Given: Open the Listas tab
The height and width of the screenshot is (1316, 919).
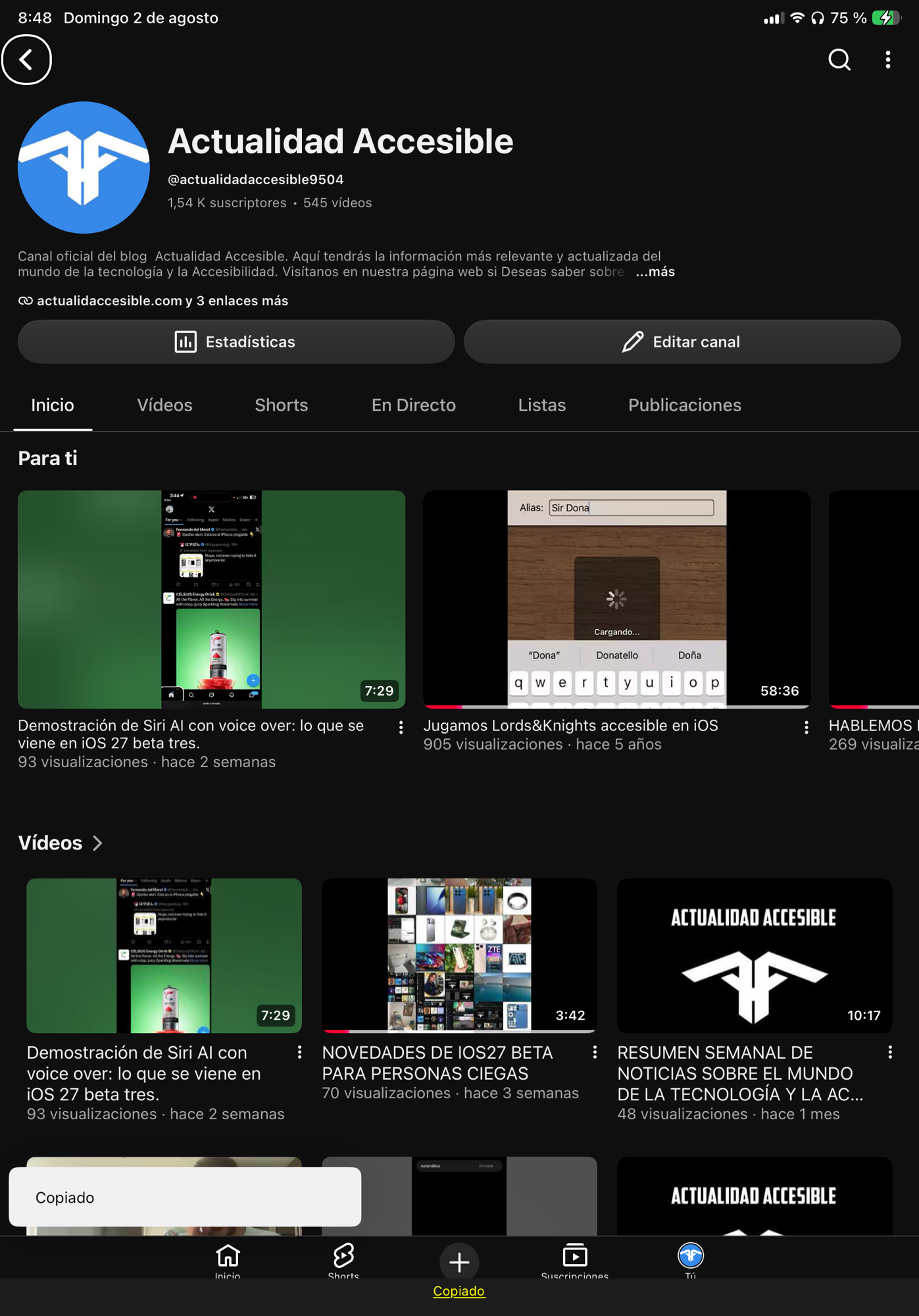Looking at the screenshot, I should click(x=542, y=405).
